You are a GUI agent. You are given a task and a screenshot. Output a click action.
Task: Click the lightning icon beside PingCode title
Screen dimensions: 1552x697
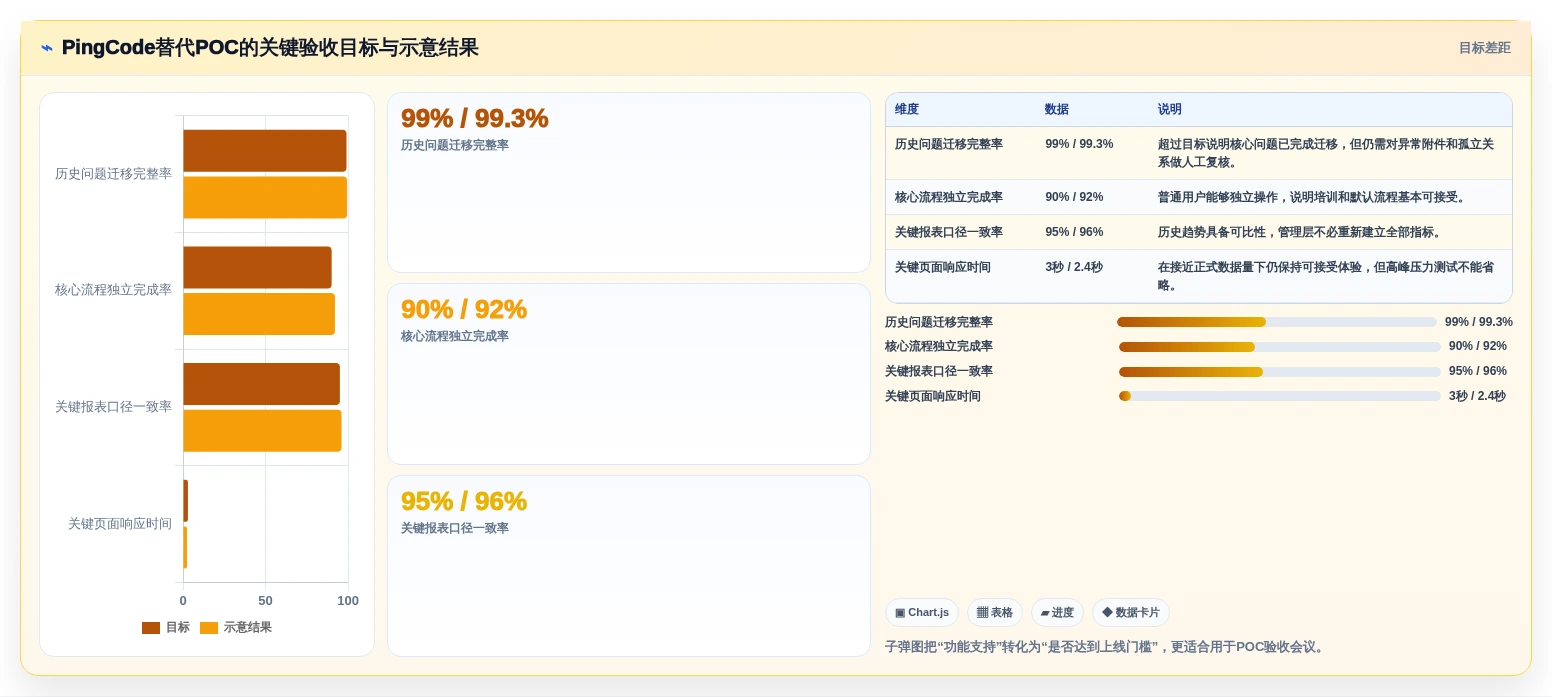click(x=46, y=47)
